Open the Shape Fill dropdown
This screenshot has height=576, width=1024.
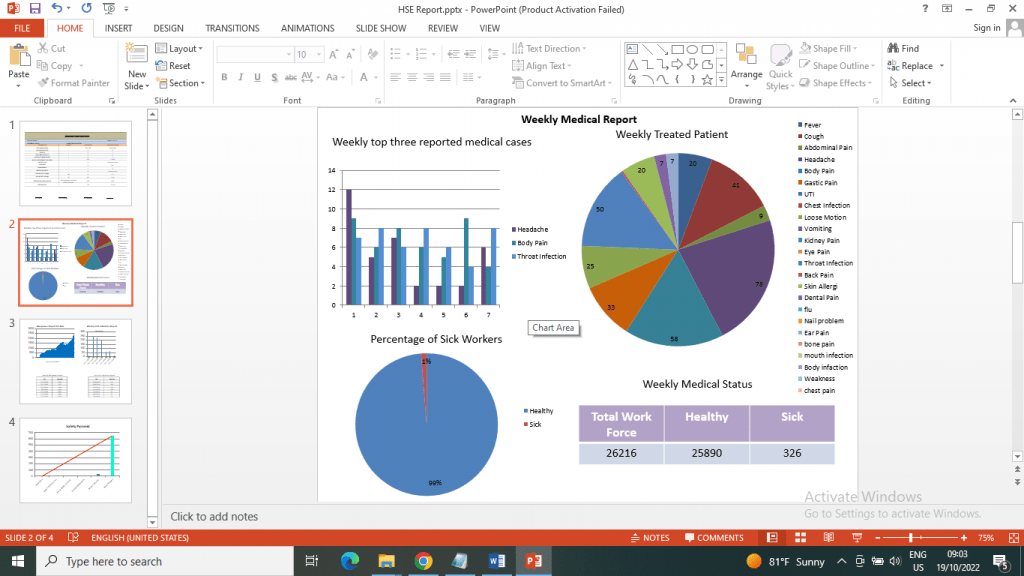[x=829, y=48]
